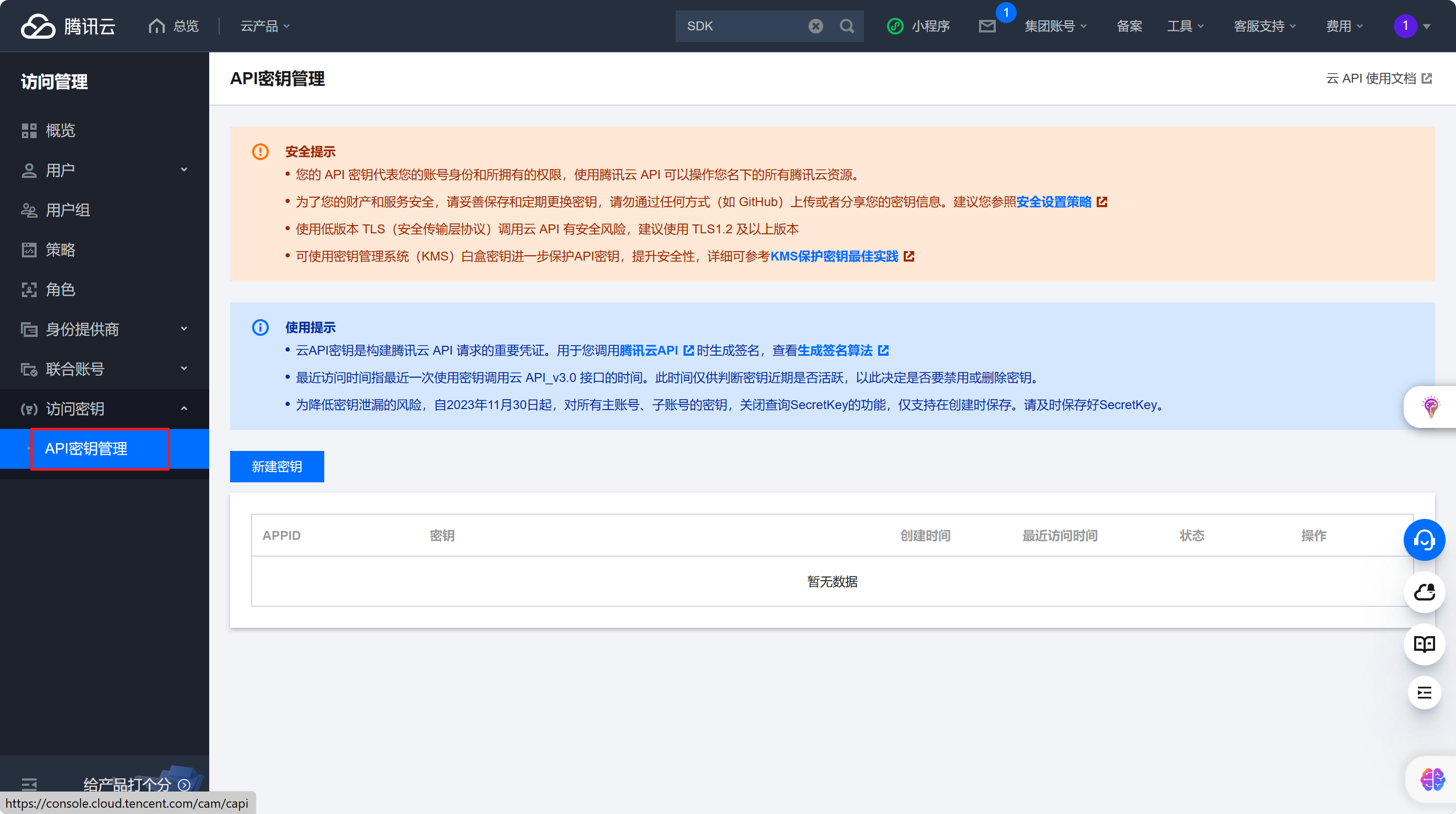Open the 云产品 dropdown
Screen dimensions: 1456x814
click(x=265, y=26)
